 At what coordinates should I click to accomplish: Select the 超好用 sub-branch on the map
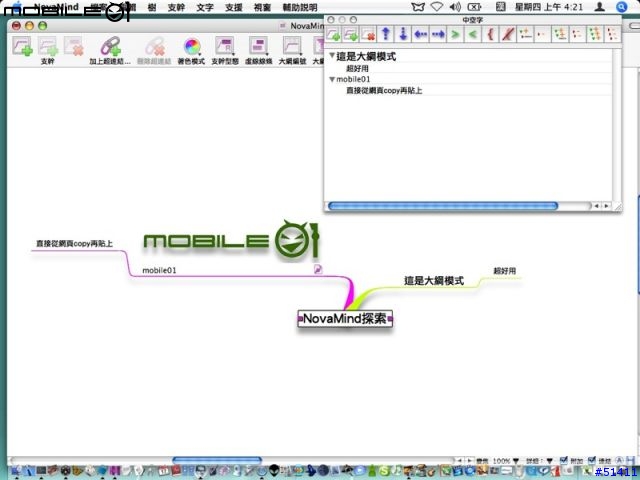pos(504,271)
